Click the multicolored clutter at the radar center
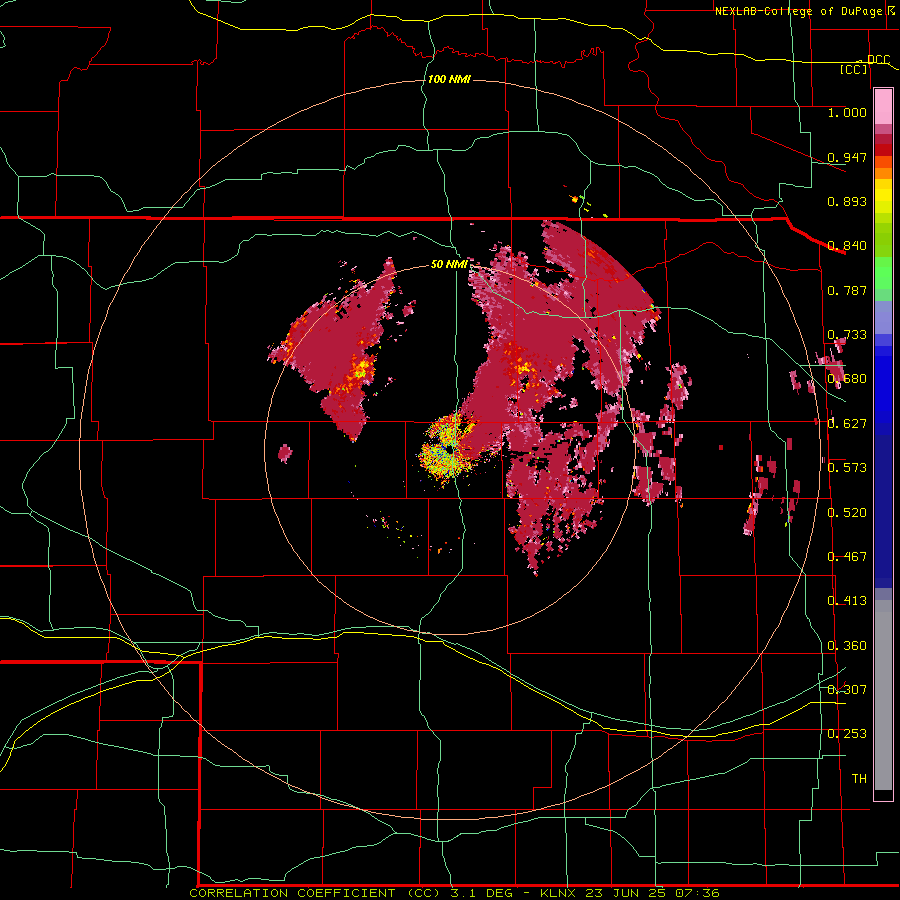The image size is (900, 900). (448, 451)
